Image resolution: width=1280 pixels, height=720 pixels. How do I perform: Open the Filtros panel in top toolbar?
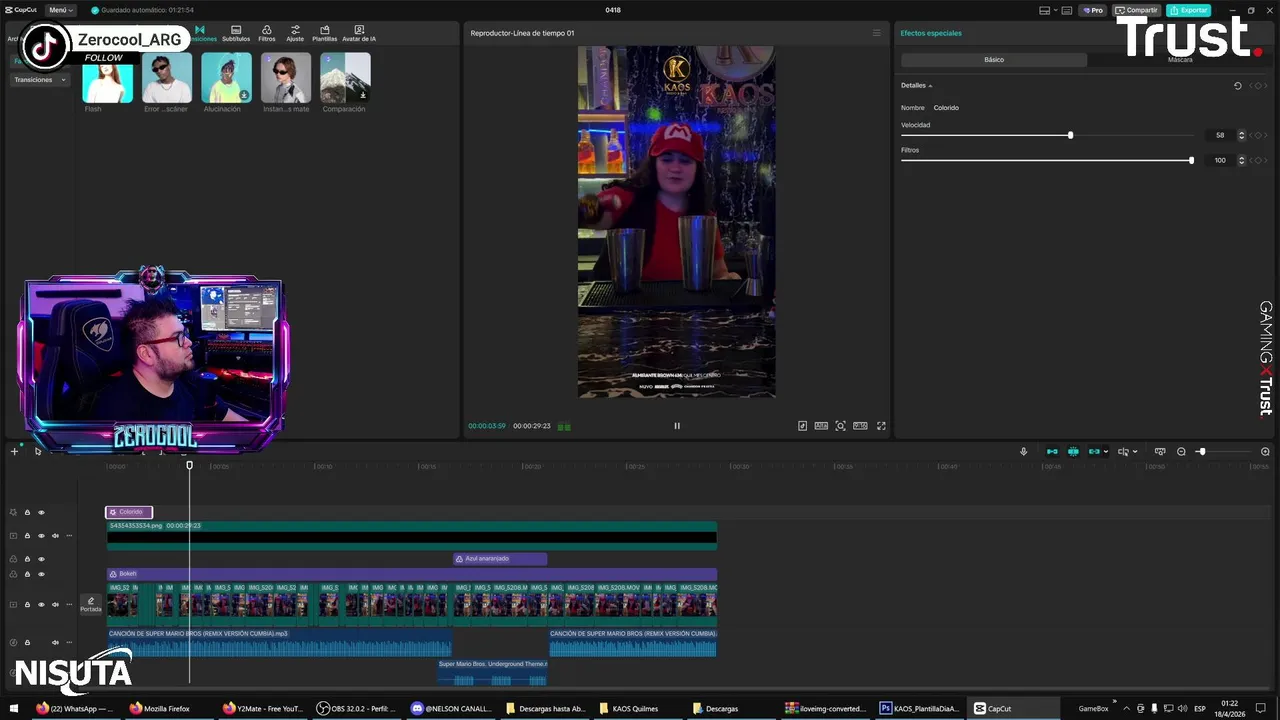(267, 33)
